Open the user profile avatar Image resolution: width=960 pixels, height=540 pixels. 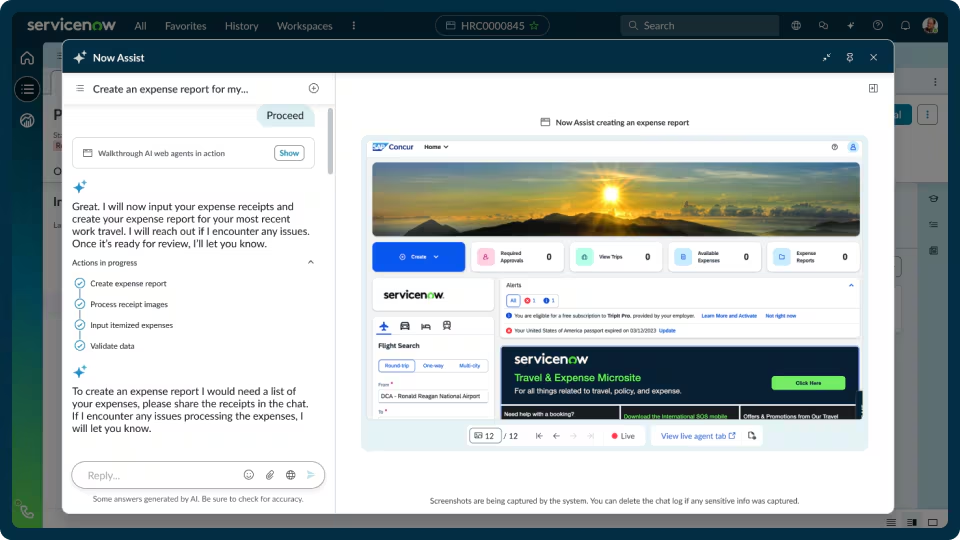930,26
